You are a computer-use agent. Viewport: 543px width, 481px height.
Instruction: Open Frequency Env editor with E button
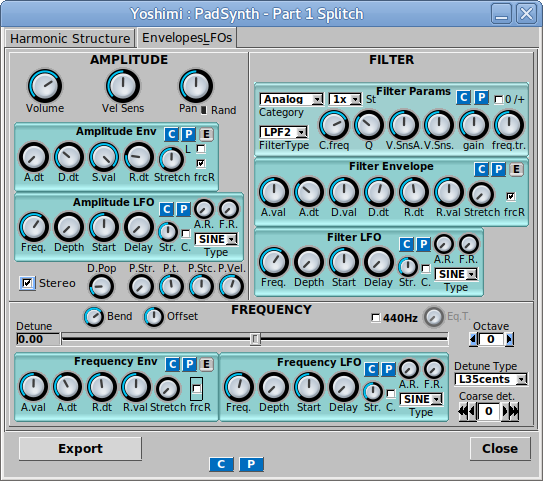coord(206,364)
